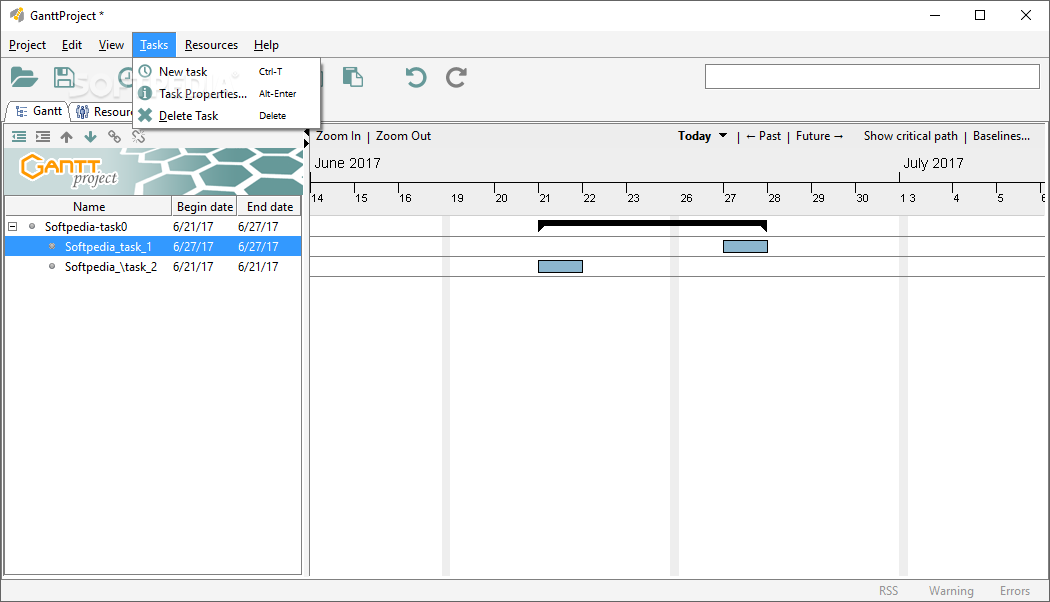Click the Name column header
The height and width of the screenshot is (602, 1050).
coord(88,206)
